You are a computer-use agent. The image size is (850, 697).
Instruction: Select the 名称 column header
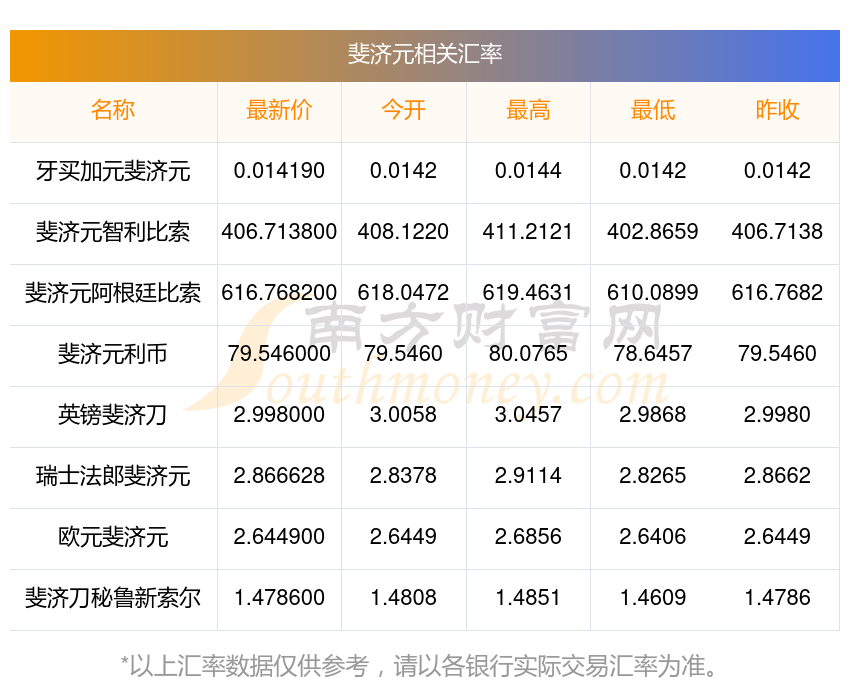coord(113,110)
